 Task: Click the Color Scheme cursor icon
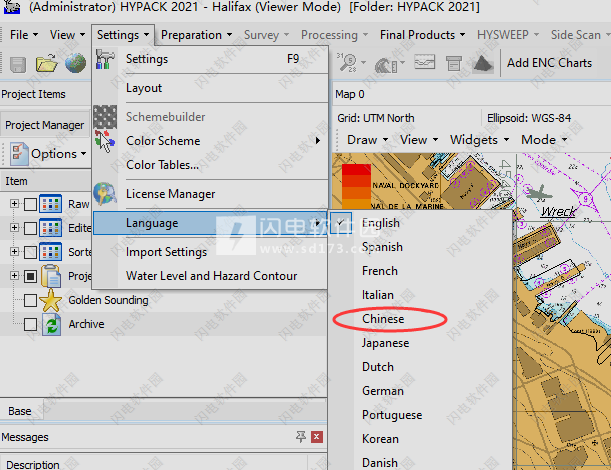104,141
